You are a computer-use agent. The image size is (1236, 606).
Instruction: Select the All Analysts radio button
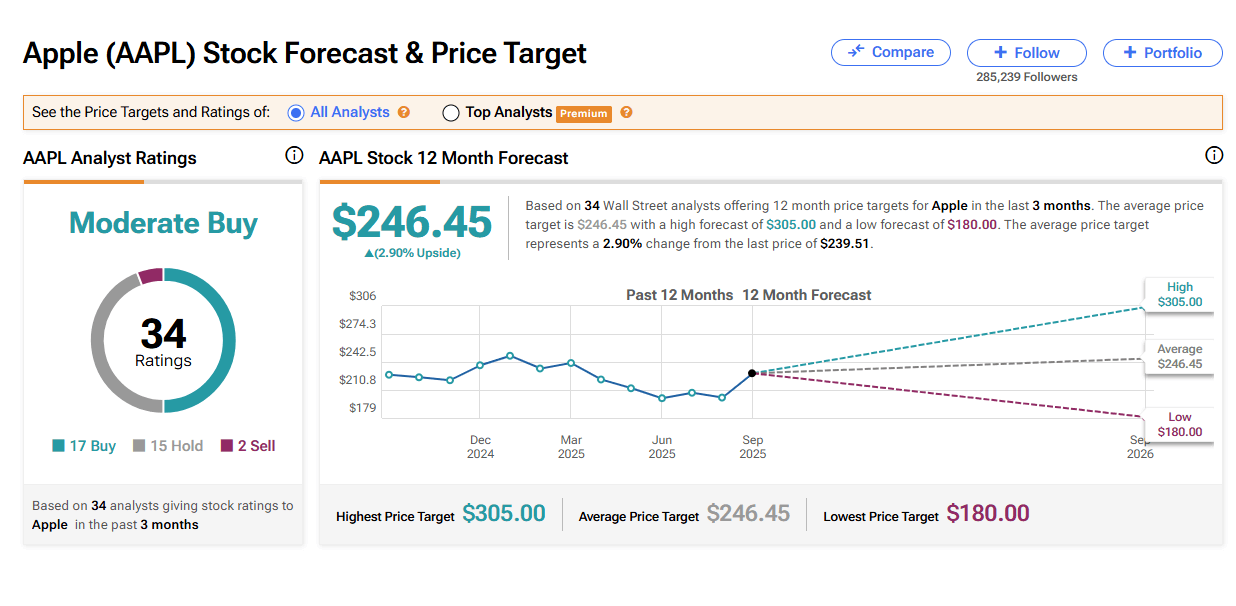[x=295, y=113]
